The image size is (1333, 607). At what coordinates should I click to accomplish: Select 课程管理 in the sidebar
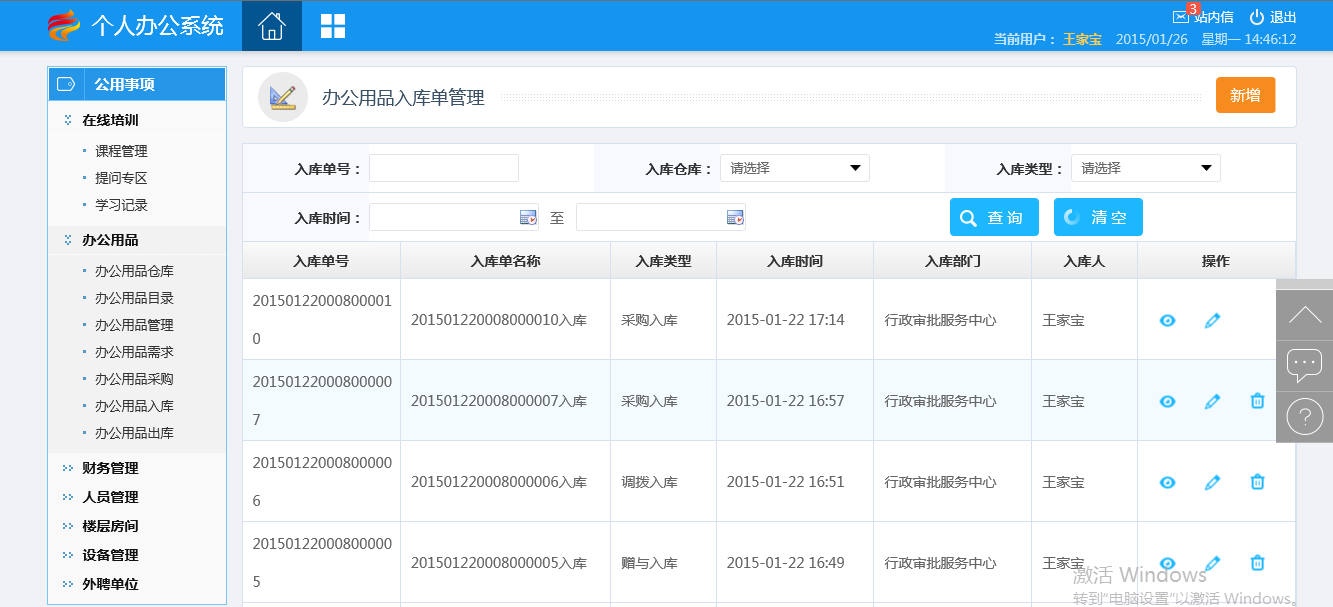[x=121, y=151]
